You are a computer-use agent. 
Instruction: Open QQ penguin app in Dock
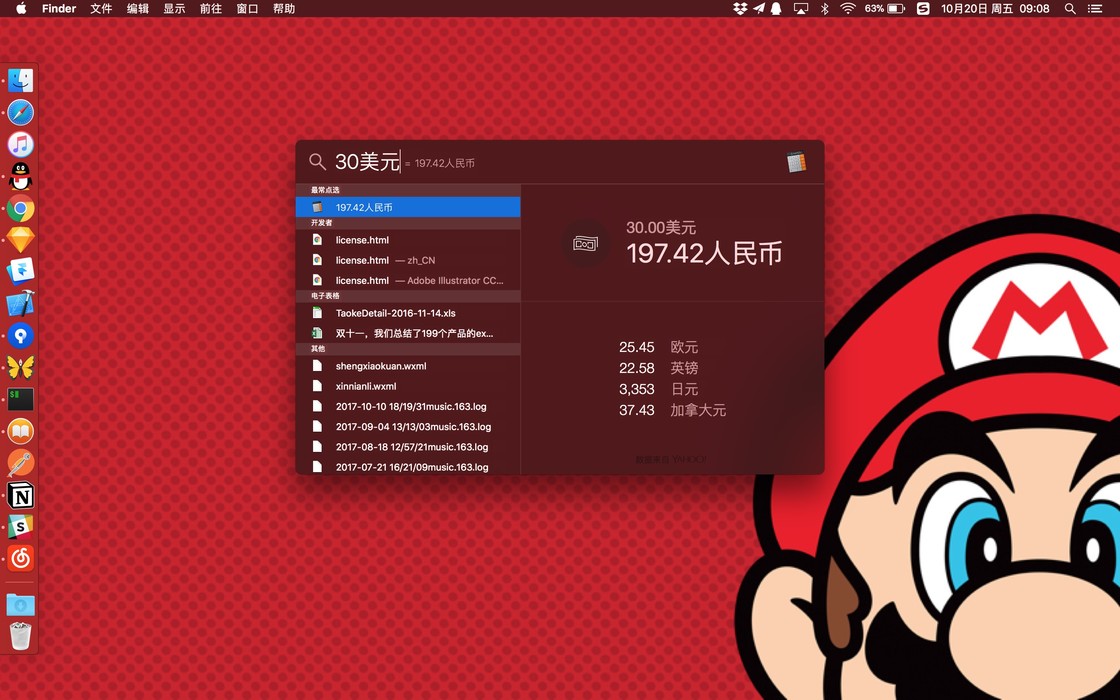coord(20,177)
